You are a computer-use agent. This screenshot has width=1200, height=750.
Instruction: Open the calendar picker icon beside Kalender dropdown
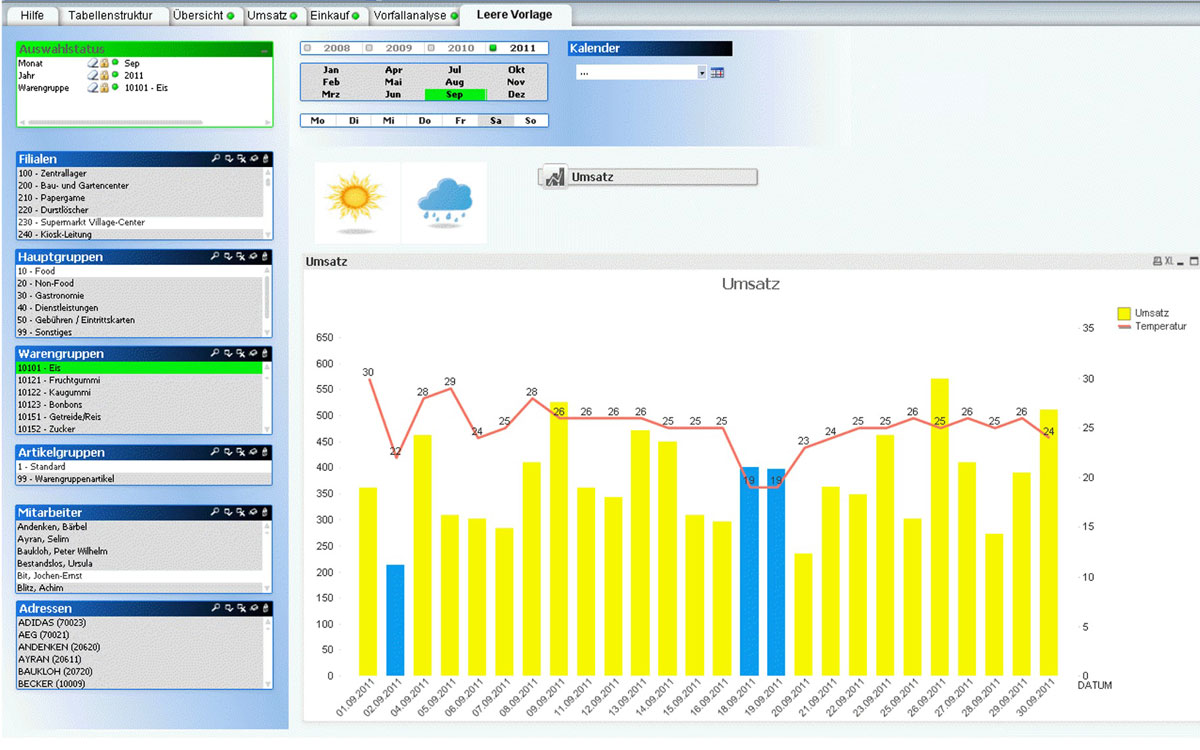click(717, 73)
